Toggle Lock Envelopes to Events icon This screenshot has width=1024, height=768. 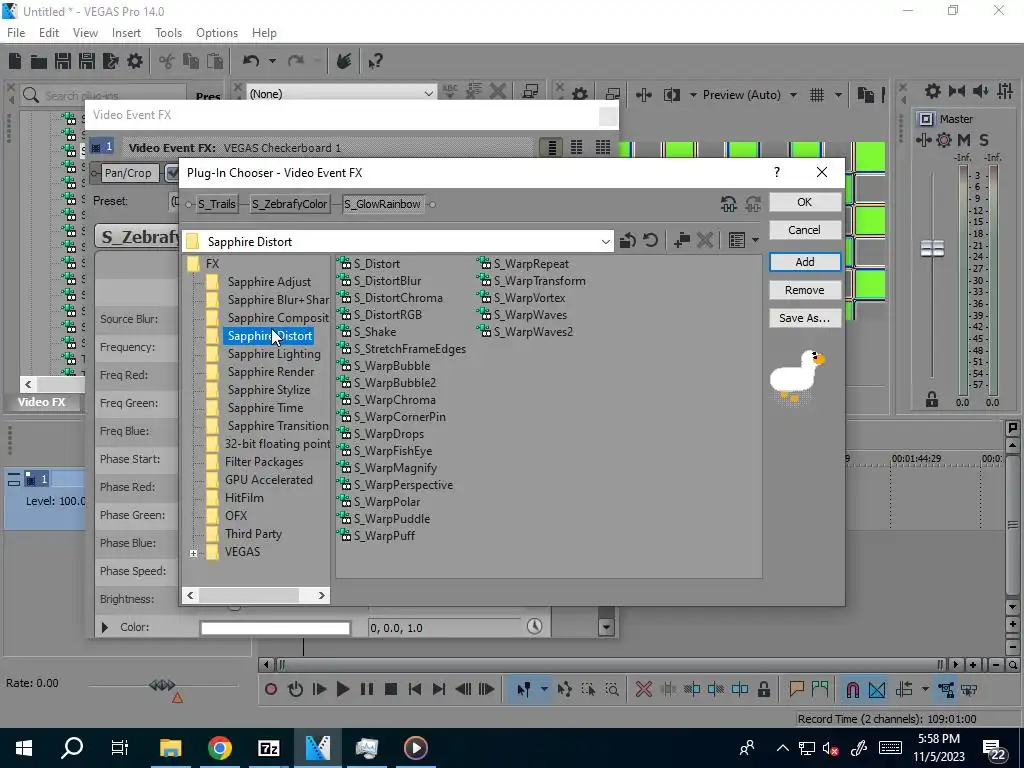tap(946, 689)
